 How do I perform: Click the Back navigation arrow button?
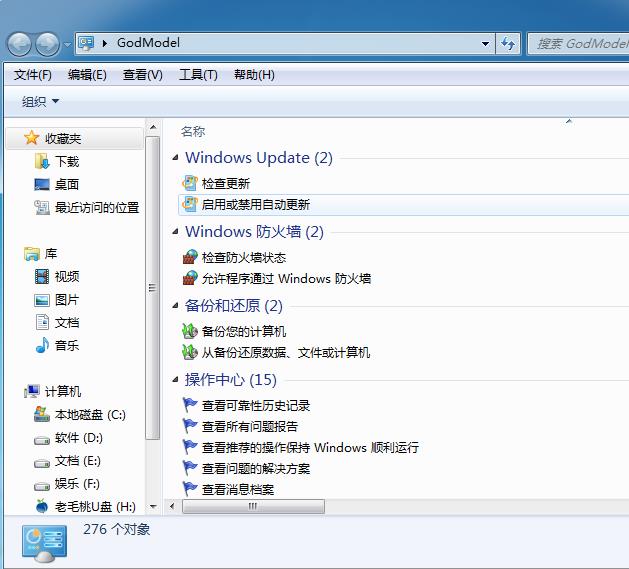(19, 44)
